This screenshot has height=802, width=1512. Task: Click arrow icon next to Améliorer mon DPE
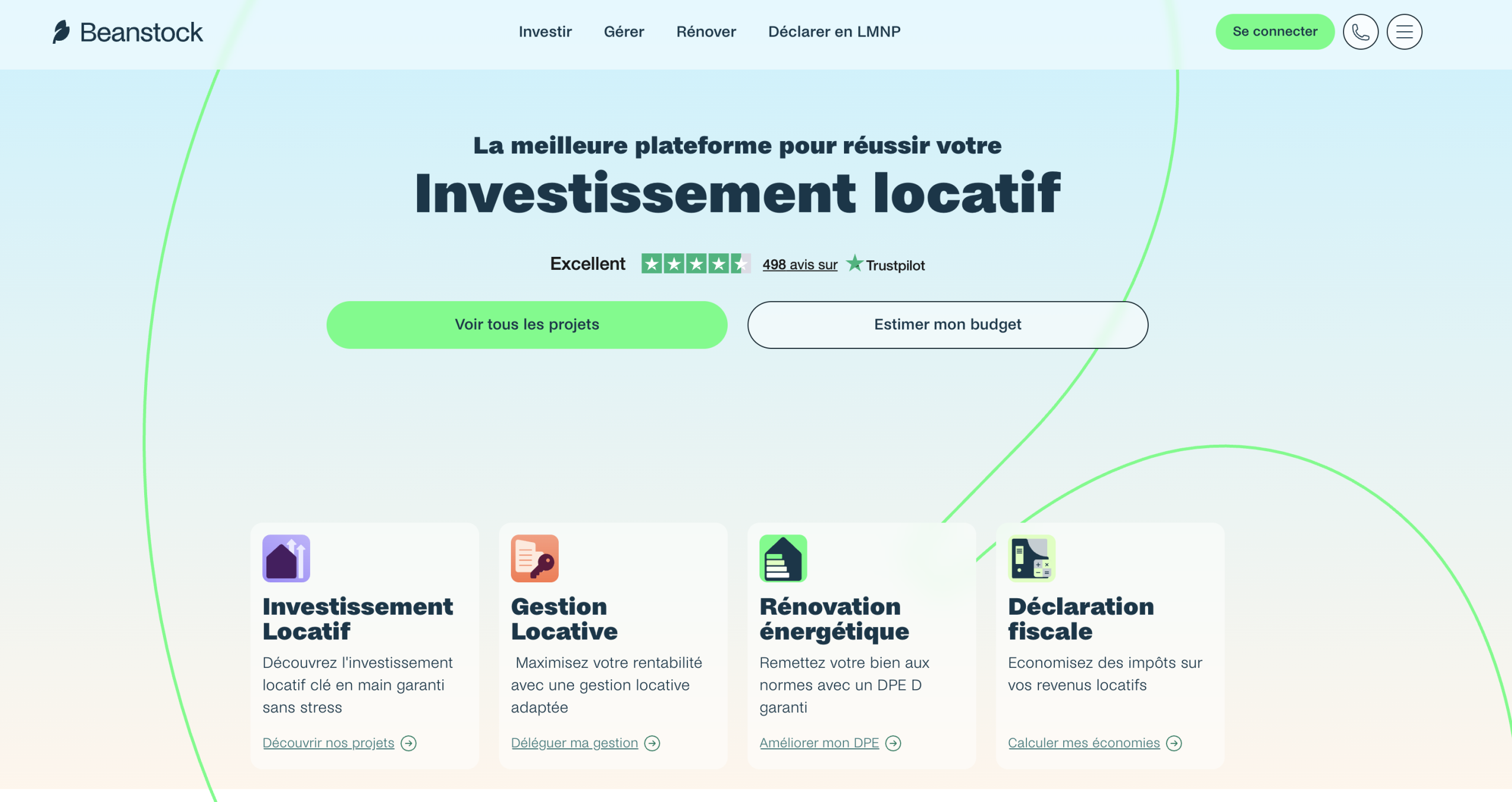893,743
